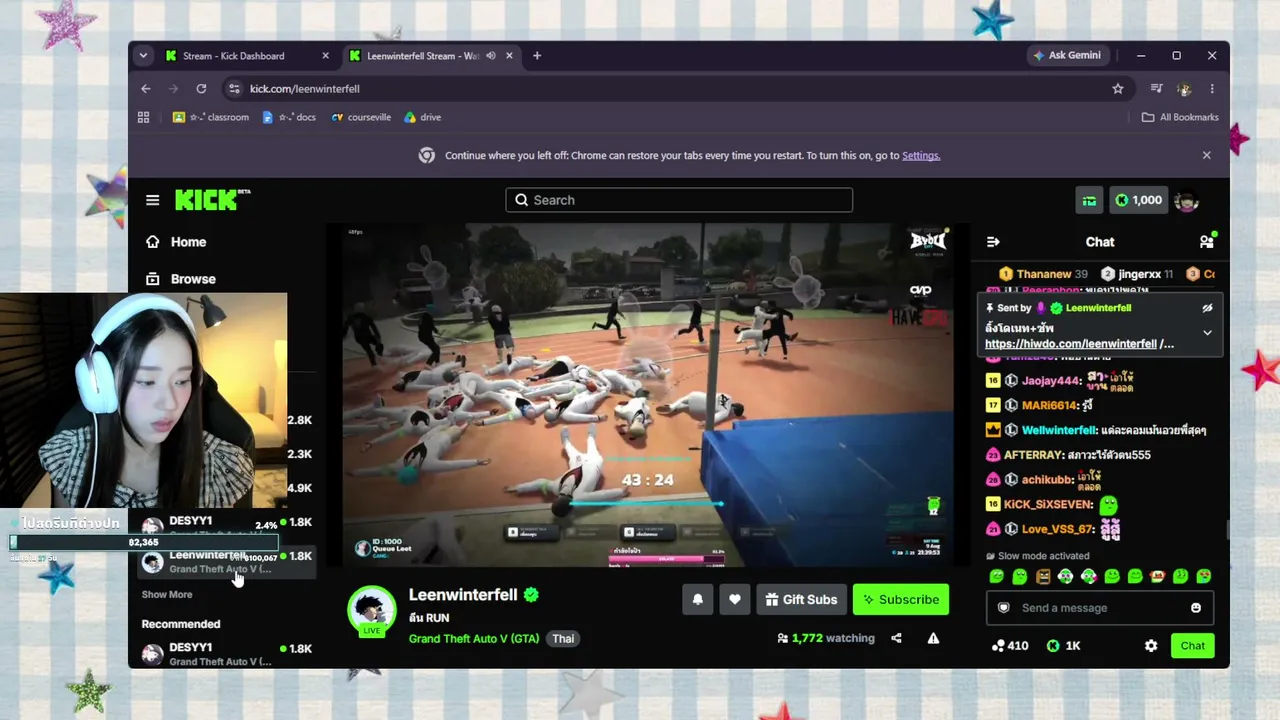
Task: Open Grand Theft Auto V (GTA) category link
Action: pos(474,638)
